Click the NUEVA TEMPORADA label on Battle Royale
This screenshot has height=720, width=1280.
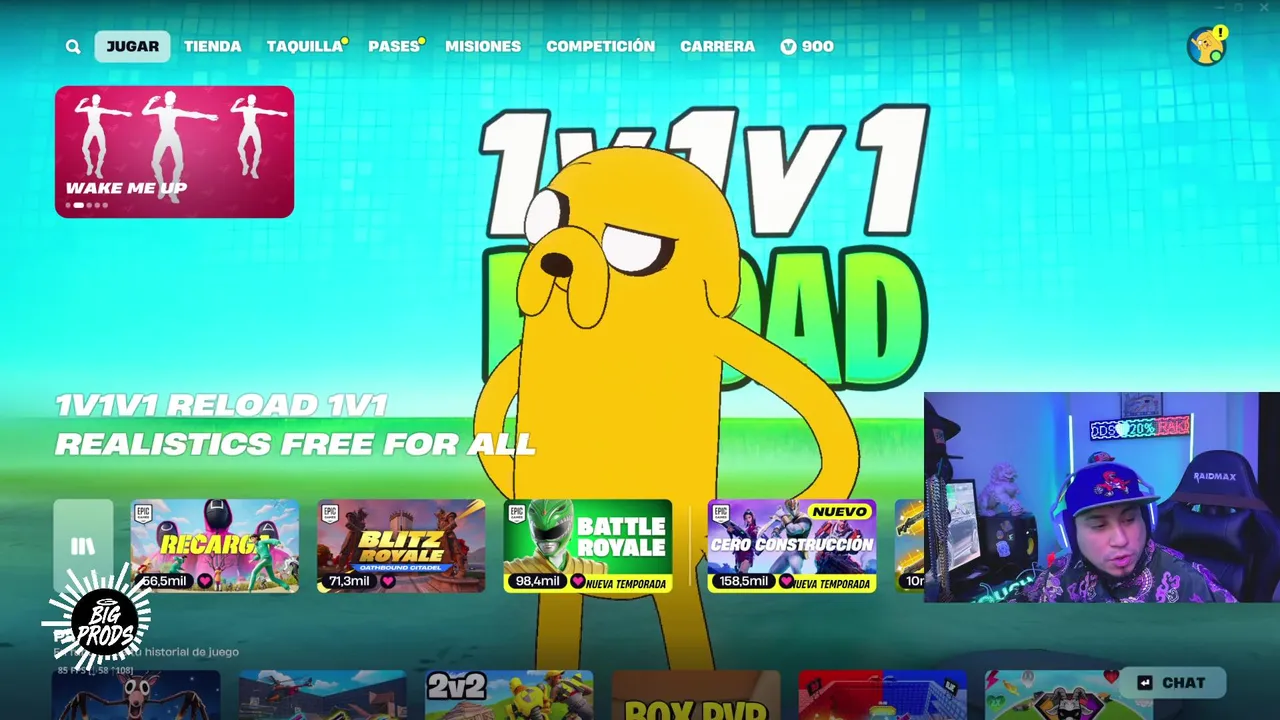point(626,584)
